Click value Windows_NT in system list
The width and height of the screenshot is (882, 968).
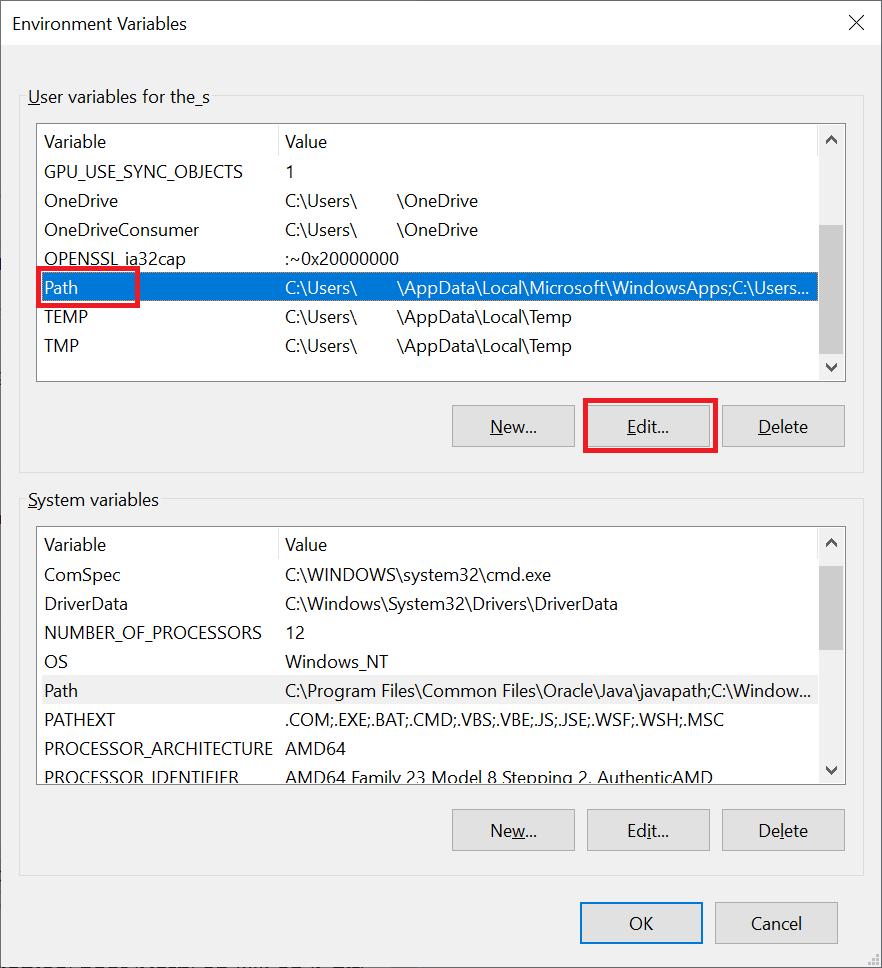tap(336, 662)
